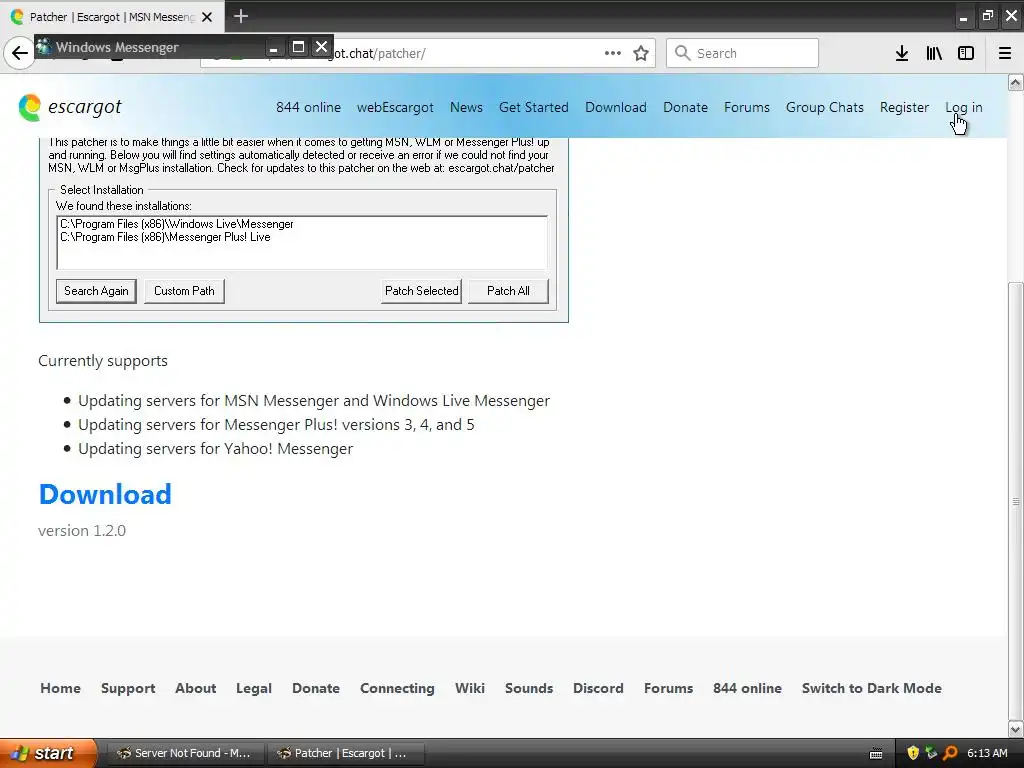The image size is (1024, 768).
Task: Click in the browser Search field
Action: click(742, 53)
